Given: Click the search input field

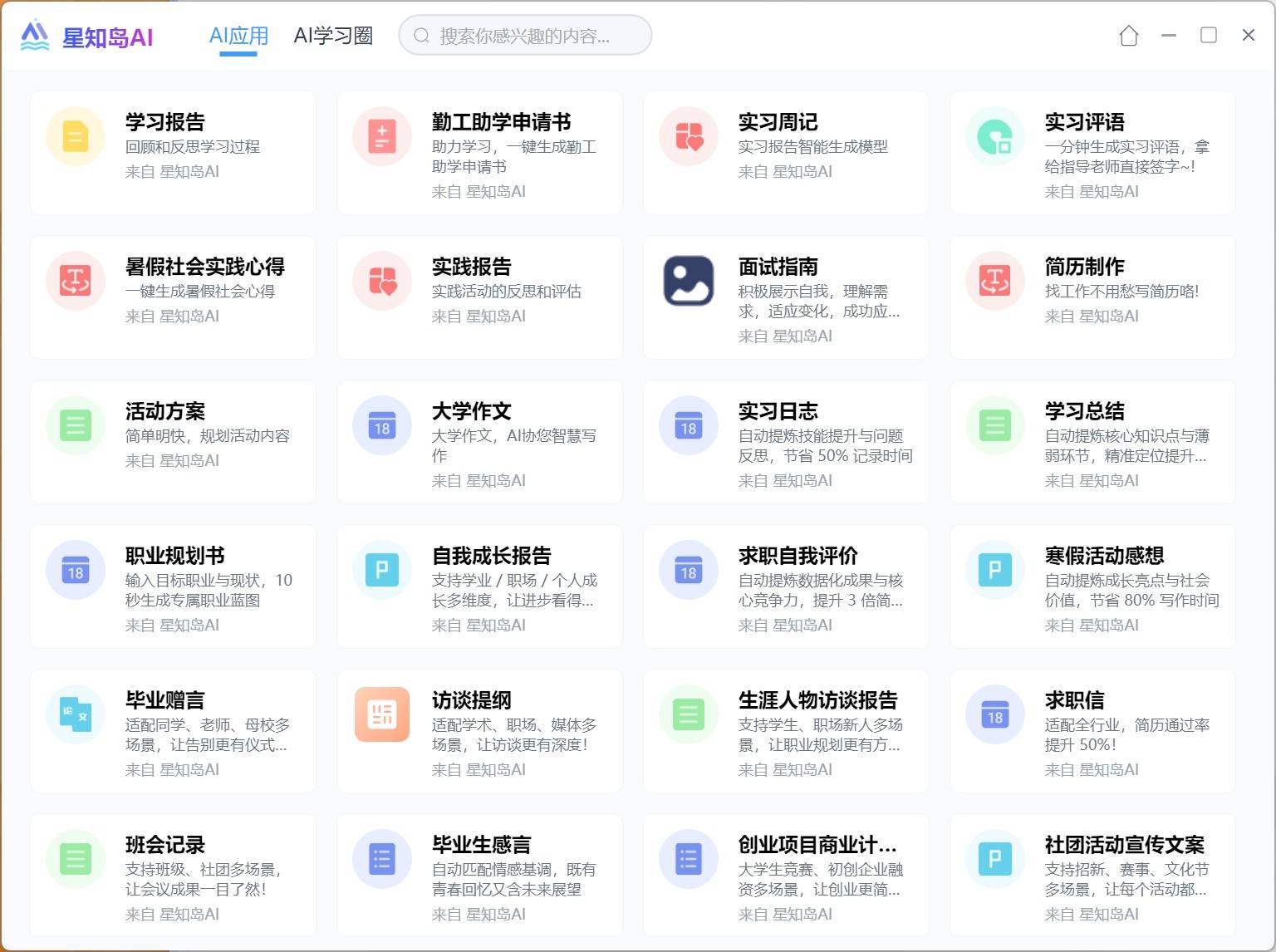Looking at the screenshot, I should (x=532, y=36).
